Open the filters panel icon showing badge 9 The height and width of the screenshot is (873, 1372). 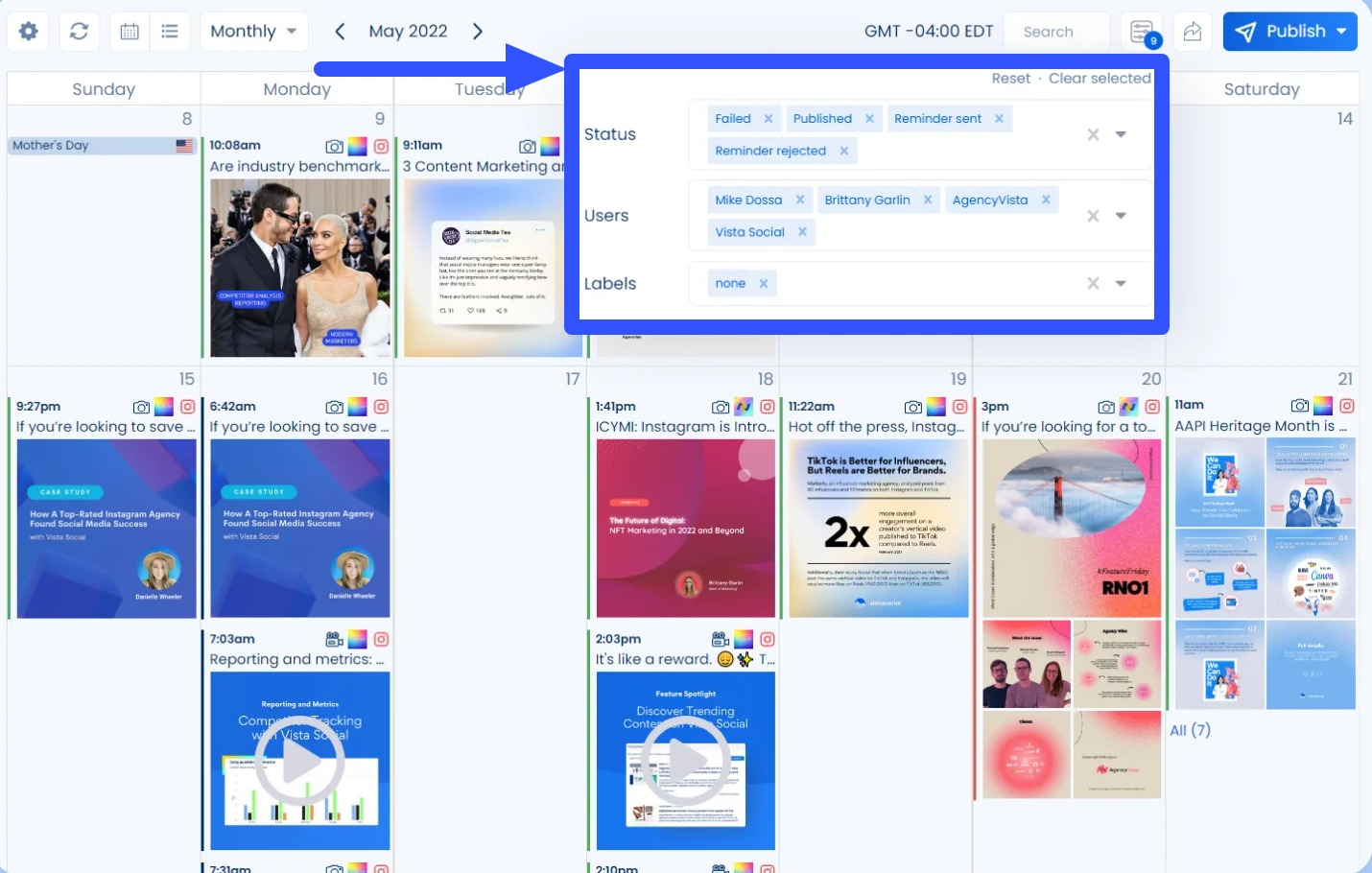click(1143, 31)
